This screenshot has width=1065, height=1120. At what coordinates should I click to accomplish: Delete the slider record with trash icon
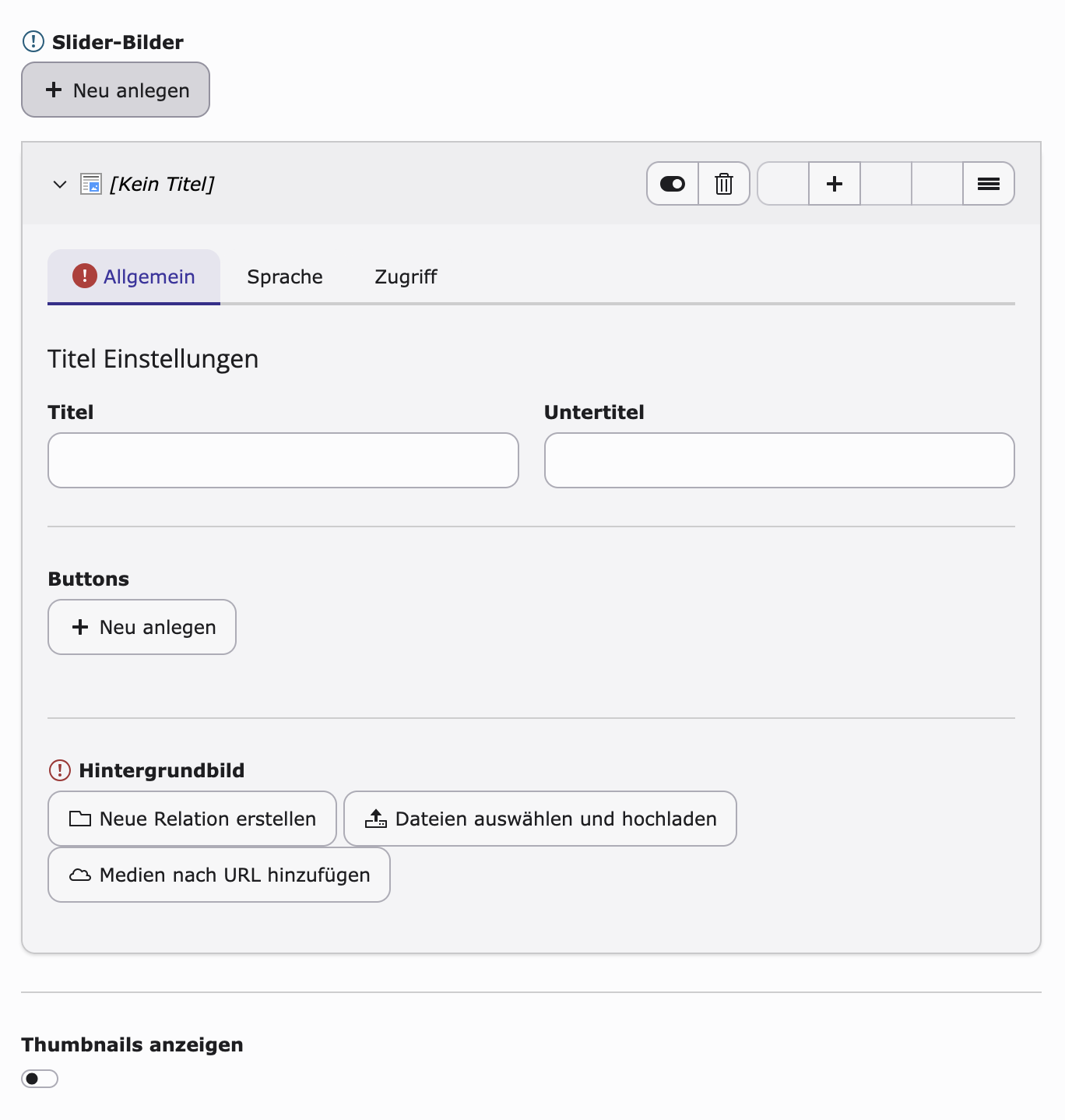724,184
